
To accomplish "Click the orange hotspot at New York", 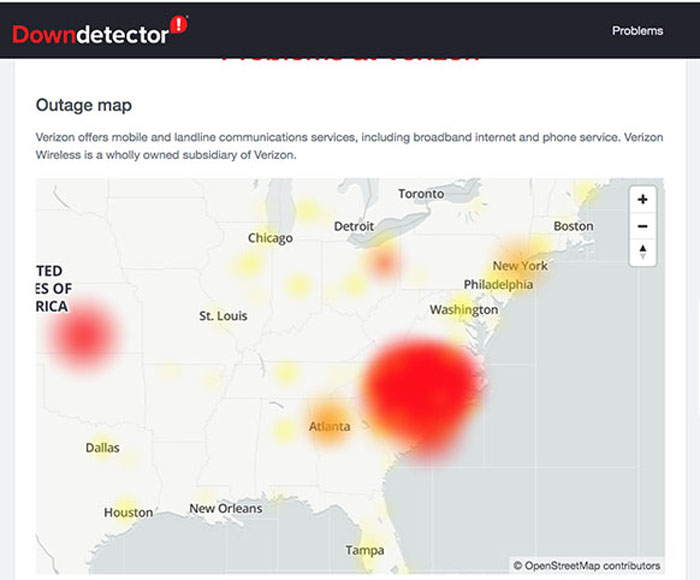I will [519, 262].
